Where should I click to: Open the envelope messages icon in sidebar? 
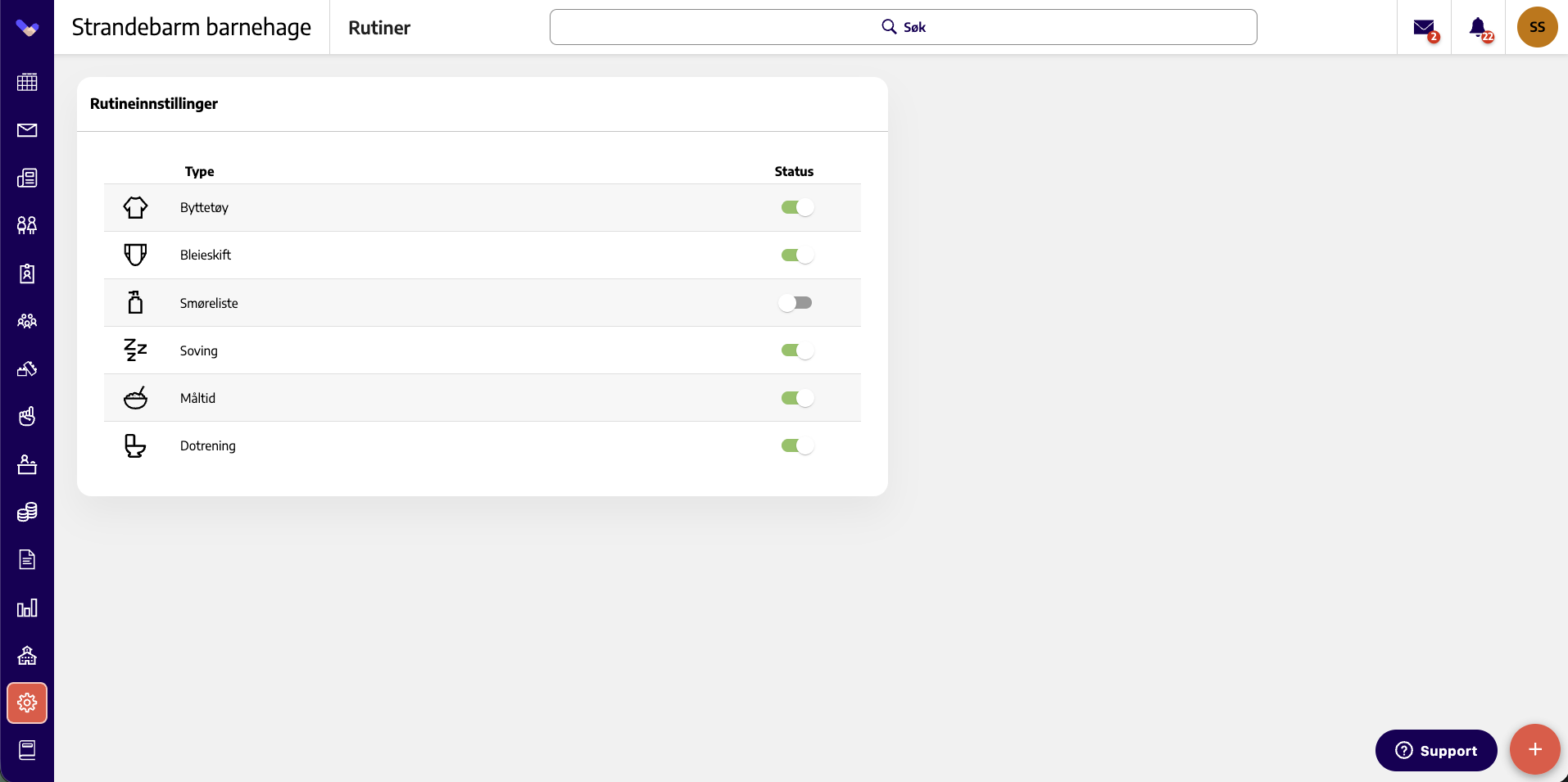pos(27,130)
